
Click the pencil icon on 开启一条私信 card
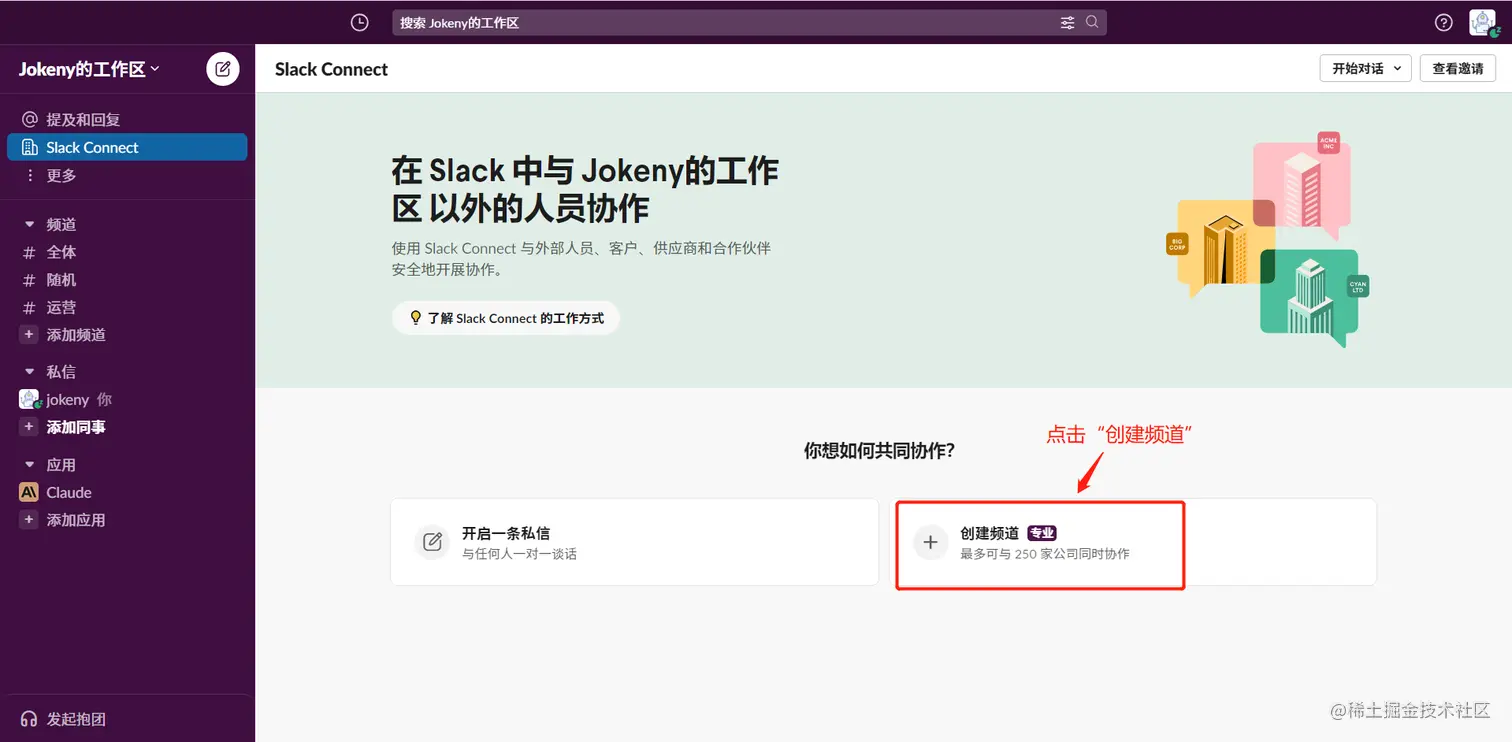pos(432,542)
